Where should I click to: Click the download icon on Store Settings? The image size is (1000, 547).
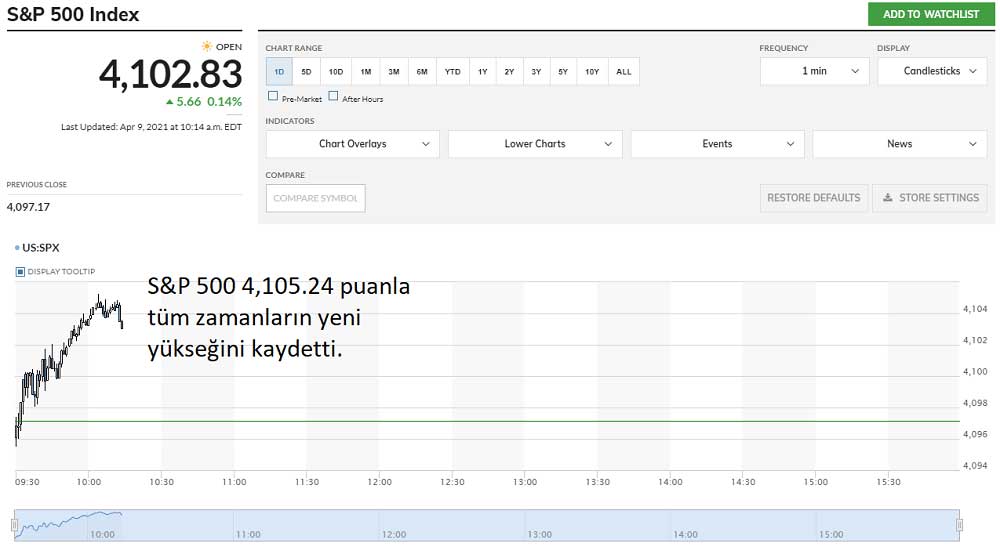point(888,198)
